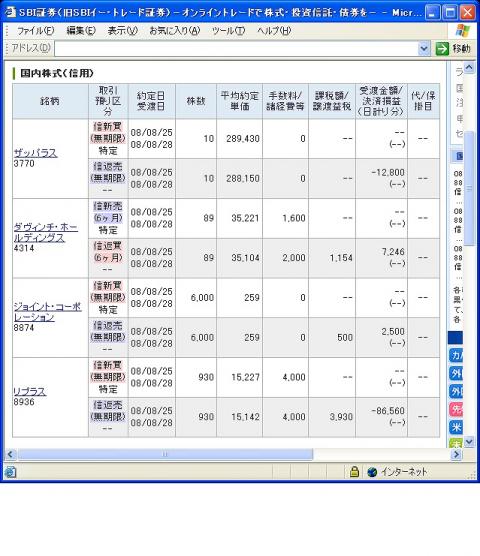Click stock code 3770
The image size is (480, 556).
coord(24,163)
